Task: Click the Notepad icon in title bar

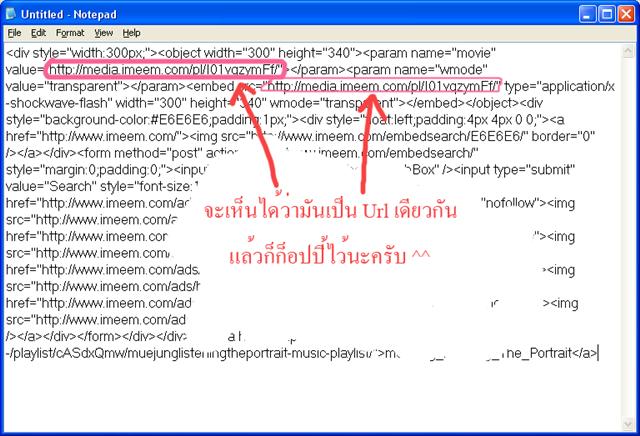Action: click(11, 14)
